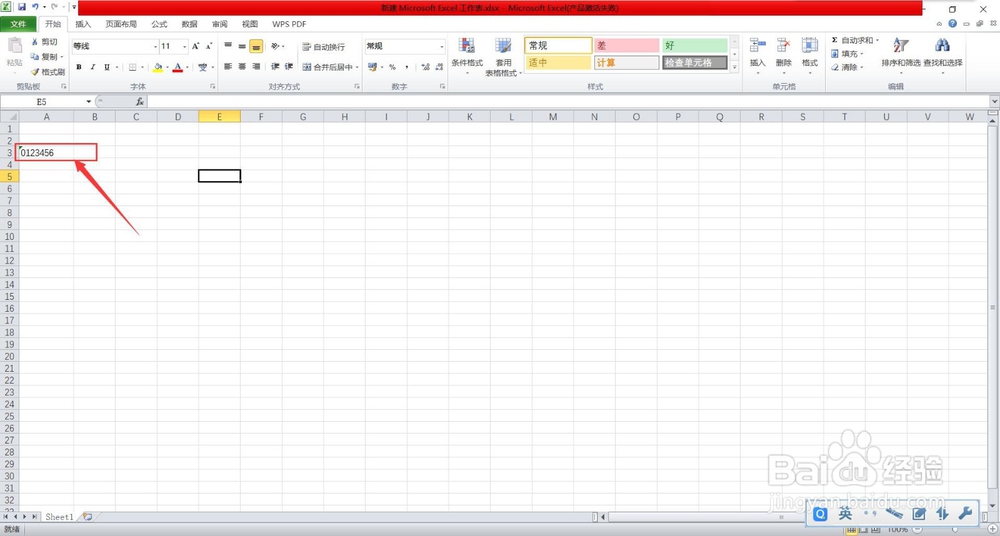Image resolution: width=1000 pixels, height=536 pixels.
Task: Apply yellow fill color to cell
Action: point(158,67)
